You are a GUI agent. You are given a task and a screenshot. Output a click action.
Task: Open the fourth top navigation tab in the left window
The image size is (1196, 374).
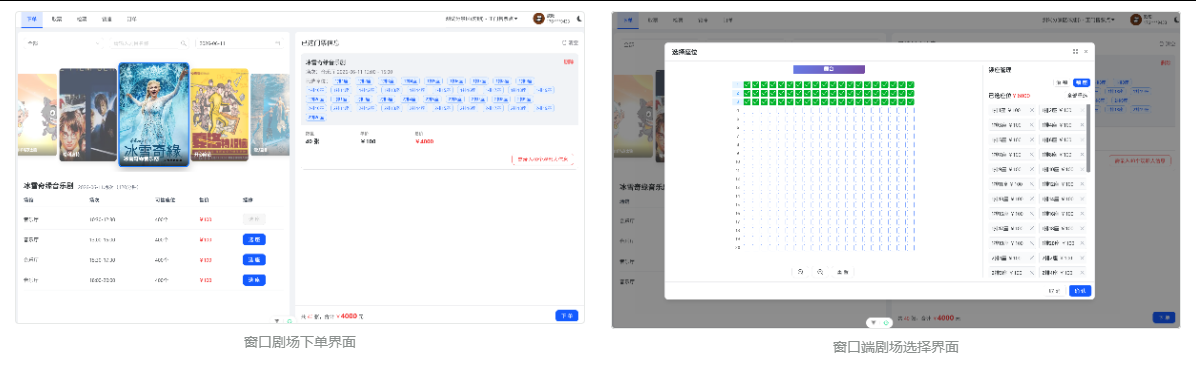click(x=107, y=18)
